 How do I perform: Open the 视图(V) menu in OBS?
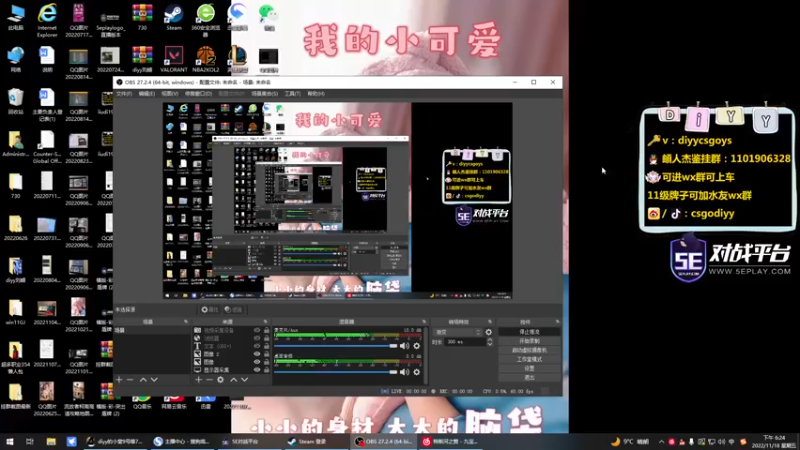tap(170, 94)
